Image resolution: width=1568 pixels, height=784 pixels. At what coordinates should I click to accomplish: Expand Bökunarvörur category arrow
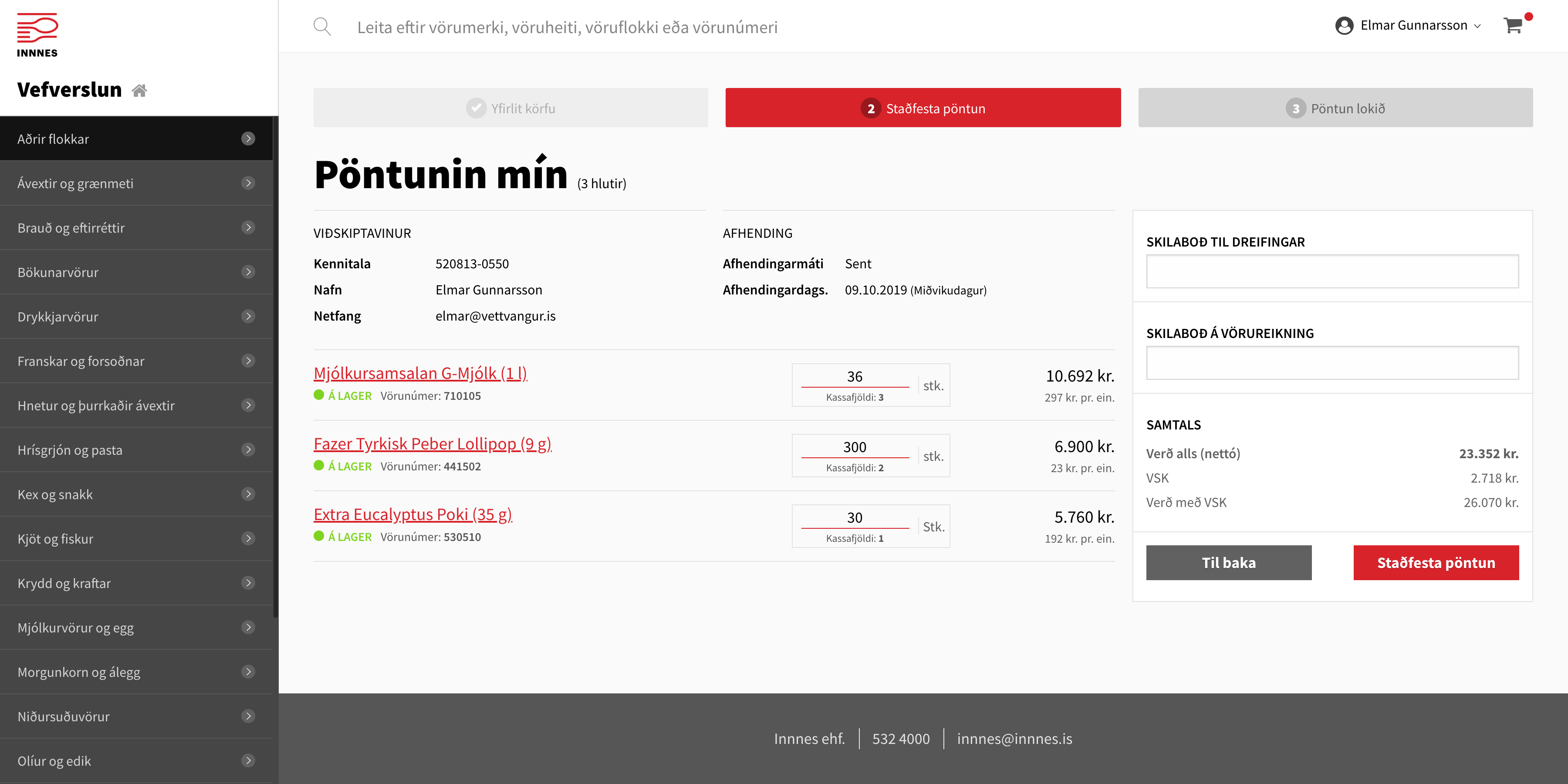[248, 272]
